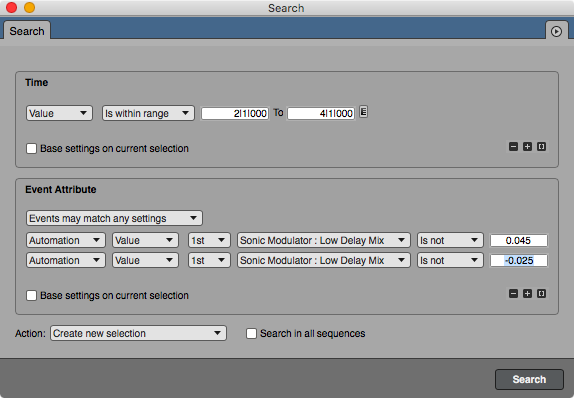Image resolution: width=574 pixels, height=398 pixels.
Task: Click the minus icon in Event Attribute section
Action: click(x=513, y=294)
